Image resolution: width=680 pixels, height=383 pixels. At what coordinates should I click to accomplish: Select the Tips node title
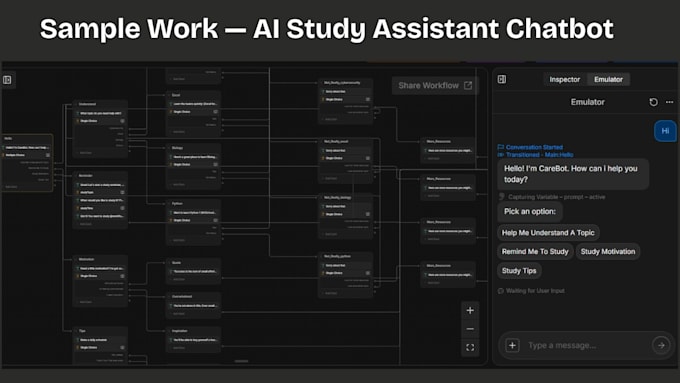82,331
